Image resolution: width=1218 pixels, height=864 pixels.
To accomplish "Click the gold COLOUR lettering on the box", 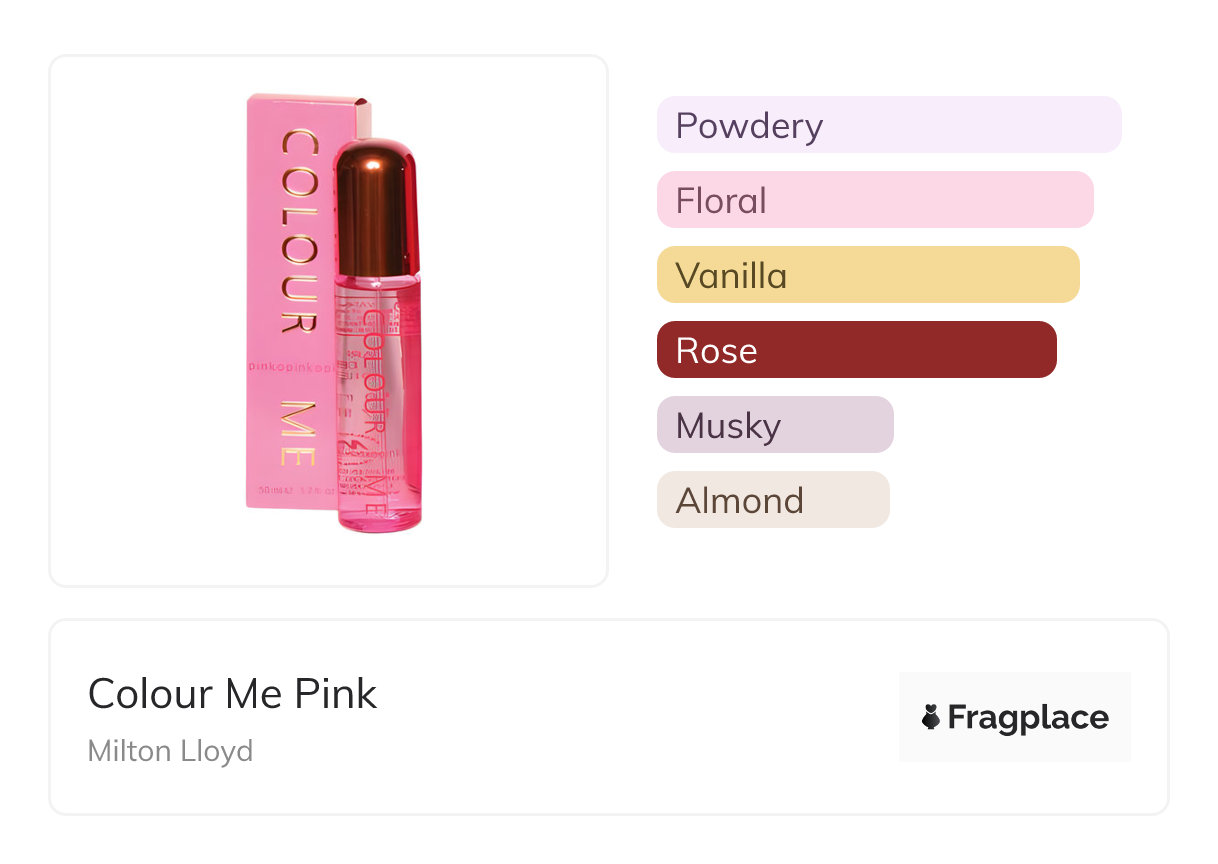I will point(298,230).
